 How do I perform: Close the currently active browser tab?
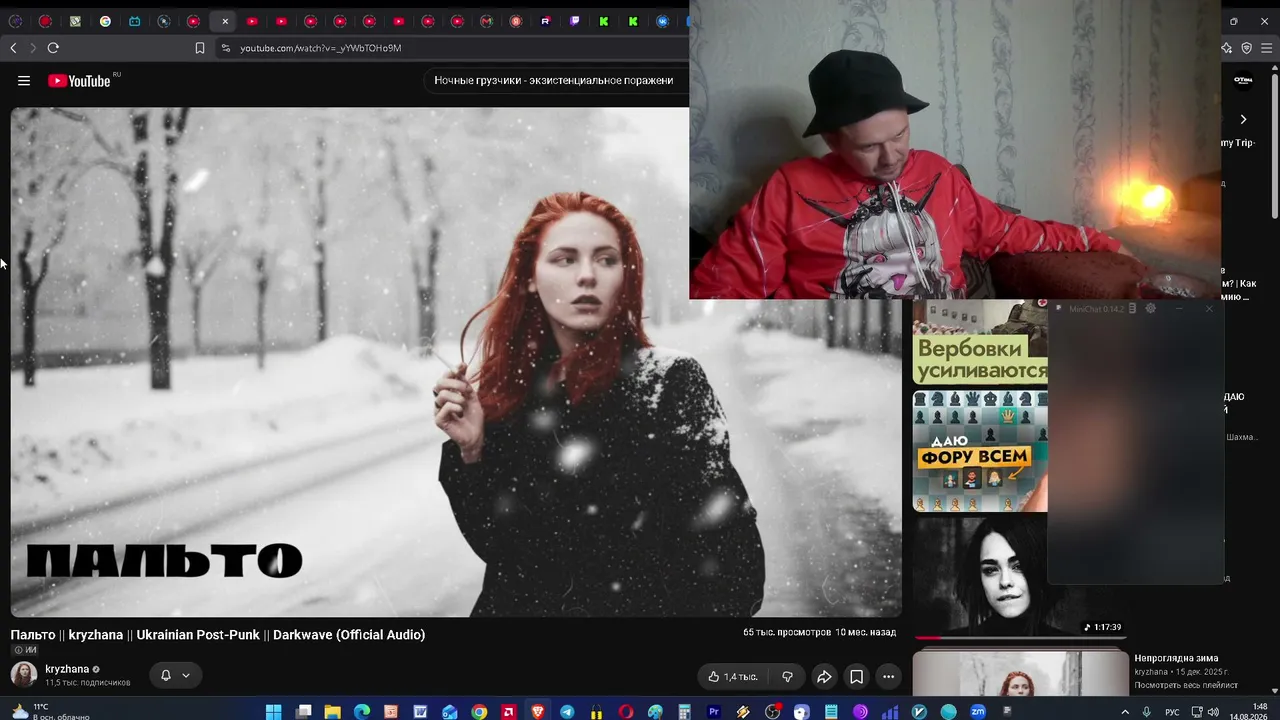[x=225, y=21]
